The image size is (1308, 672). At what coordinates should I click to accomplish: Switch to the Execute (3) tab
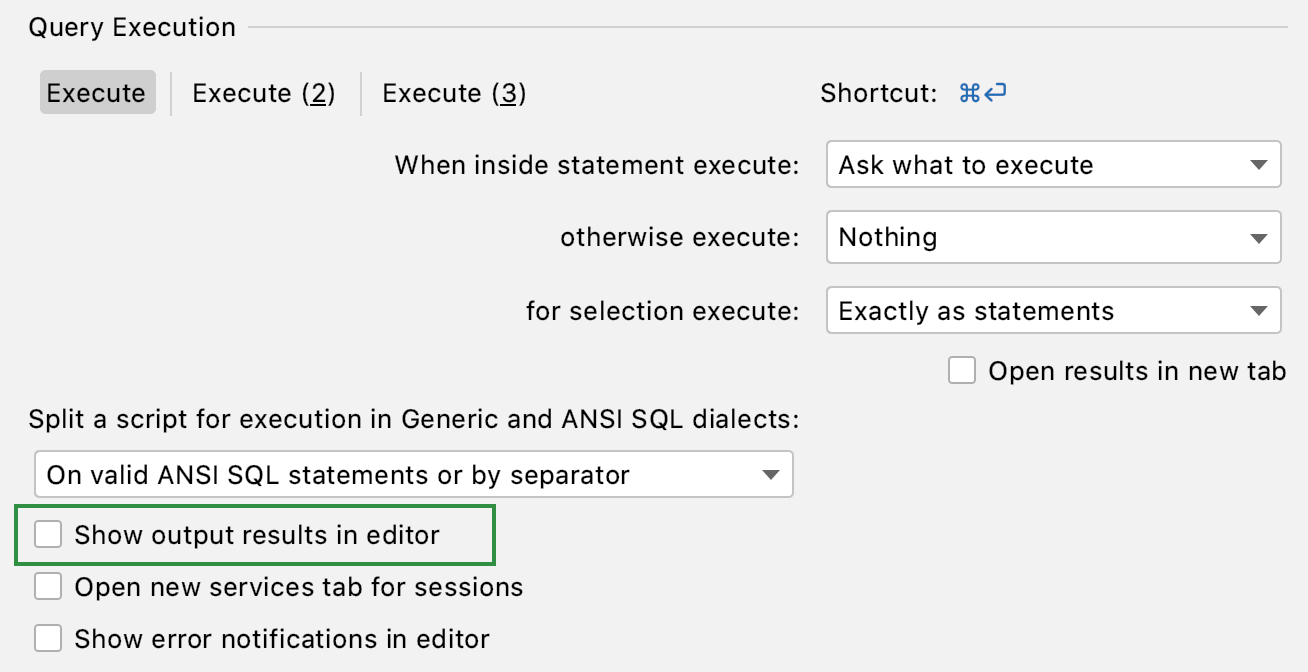click(x=453, y=92)
